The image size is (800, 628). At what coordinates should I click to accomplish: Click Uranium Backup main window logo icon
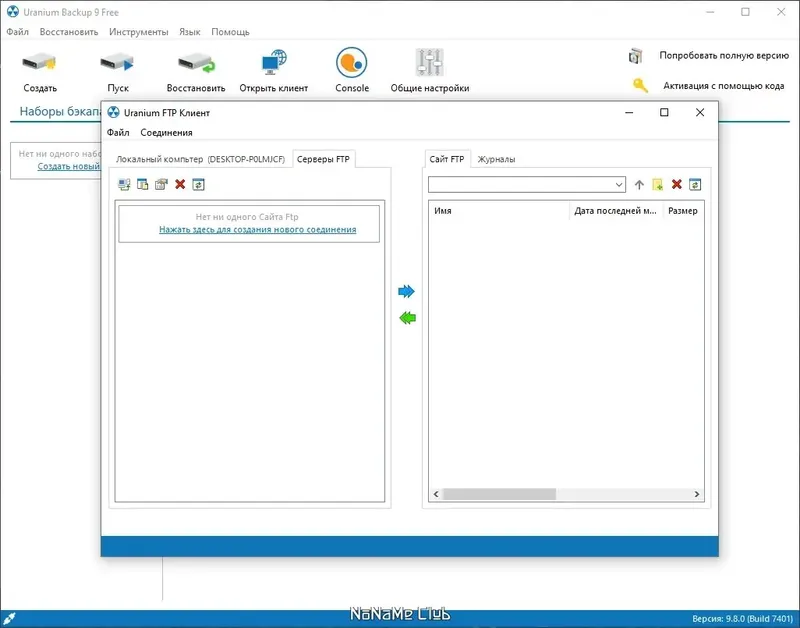click(x=13, y=12)
